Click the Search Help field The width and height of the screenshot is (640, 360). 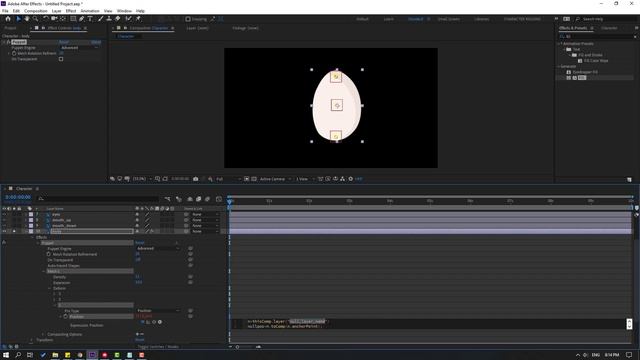pyautogui.click(x=607, y=19)
